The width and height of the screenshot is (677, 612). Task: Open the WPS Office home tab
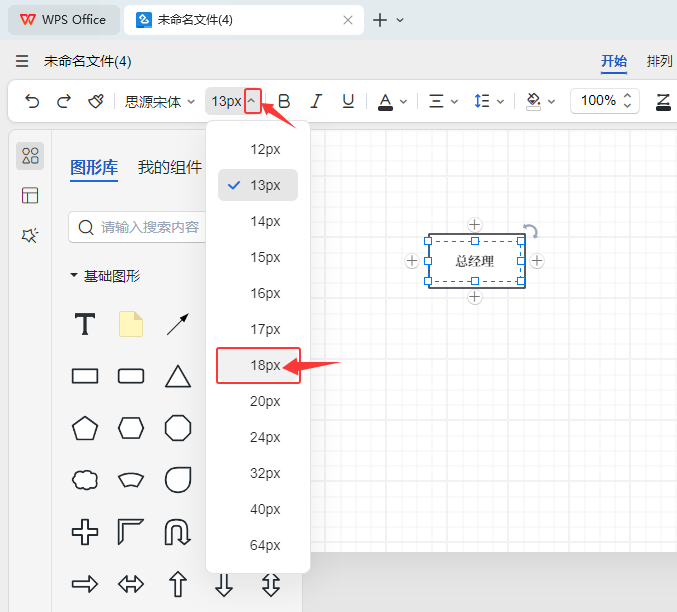tap(63, 20)
